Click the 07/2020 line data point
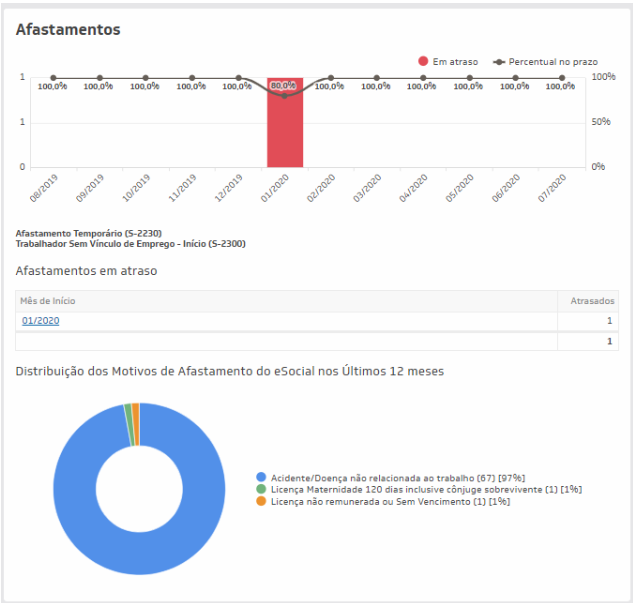633x603 pixels. click(x=562, y=78)
